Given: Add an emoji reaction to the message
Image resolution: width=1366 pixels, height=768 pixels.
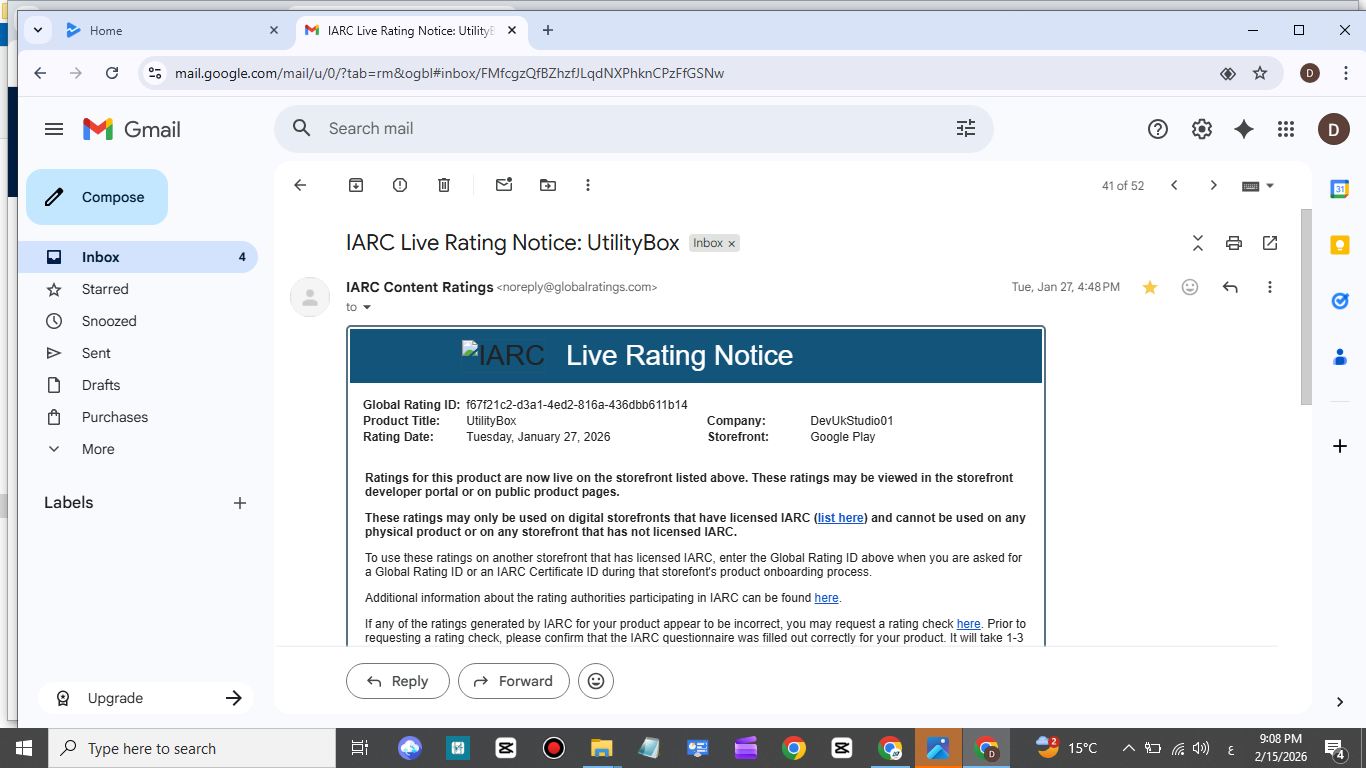Looking at the screenshot, I should click(x=1190, y=287).
